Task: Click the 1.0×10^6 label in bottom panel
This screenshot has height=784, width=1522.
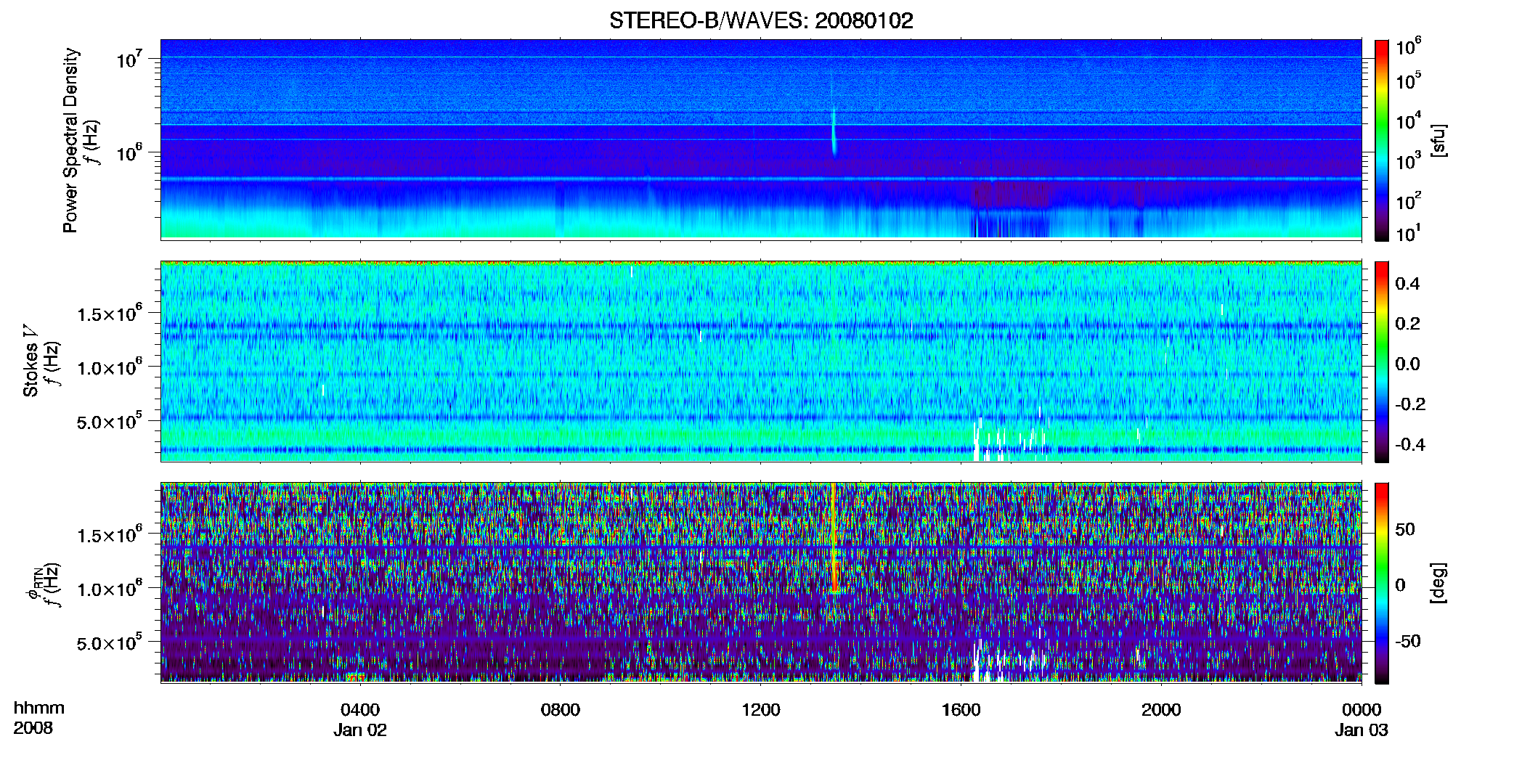Action: point(110,588)
